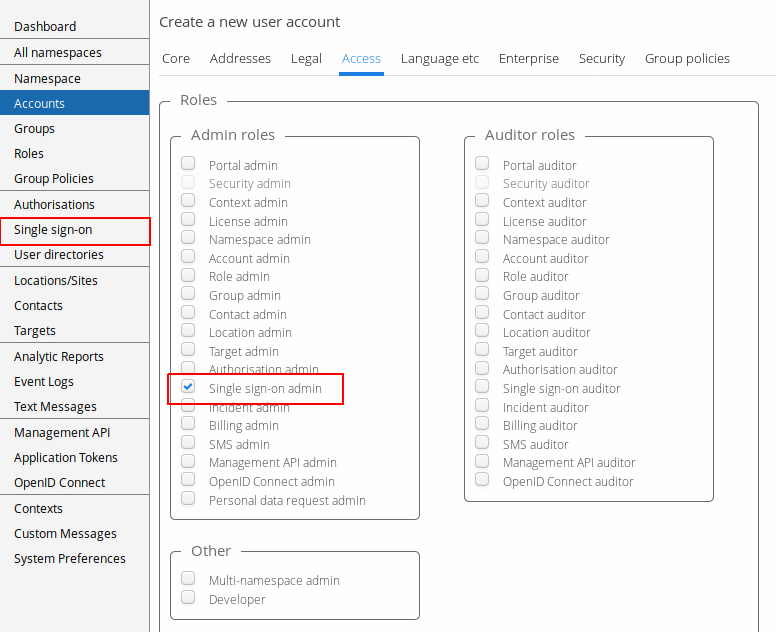Open the Group policies tab
Viewport: 776px width, 632px height.
click(x=687, y=59)
